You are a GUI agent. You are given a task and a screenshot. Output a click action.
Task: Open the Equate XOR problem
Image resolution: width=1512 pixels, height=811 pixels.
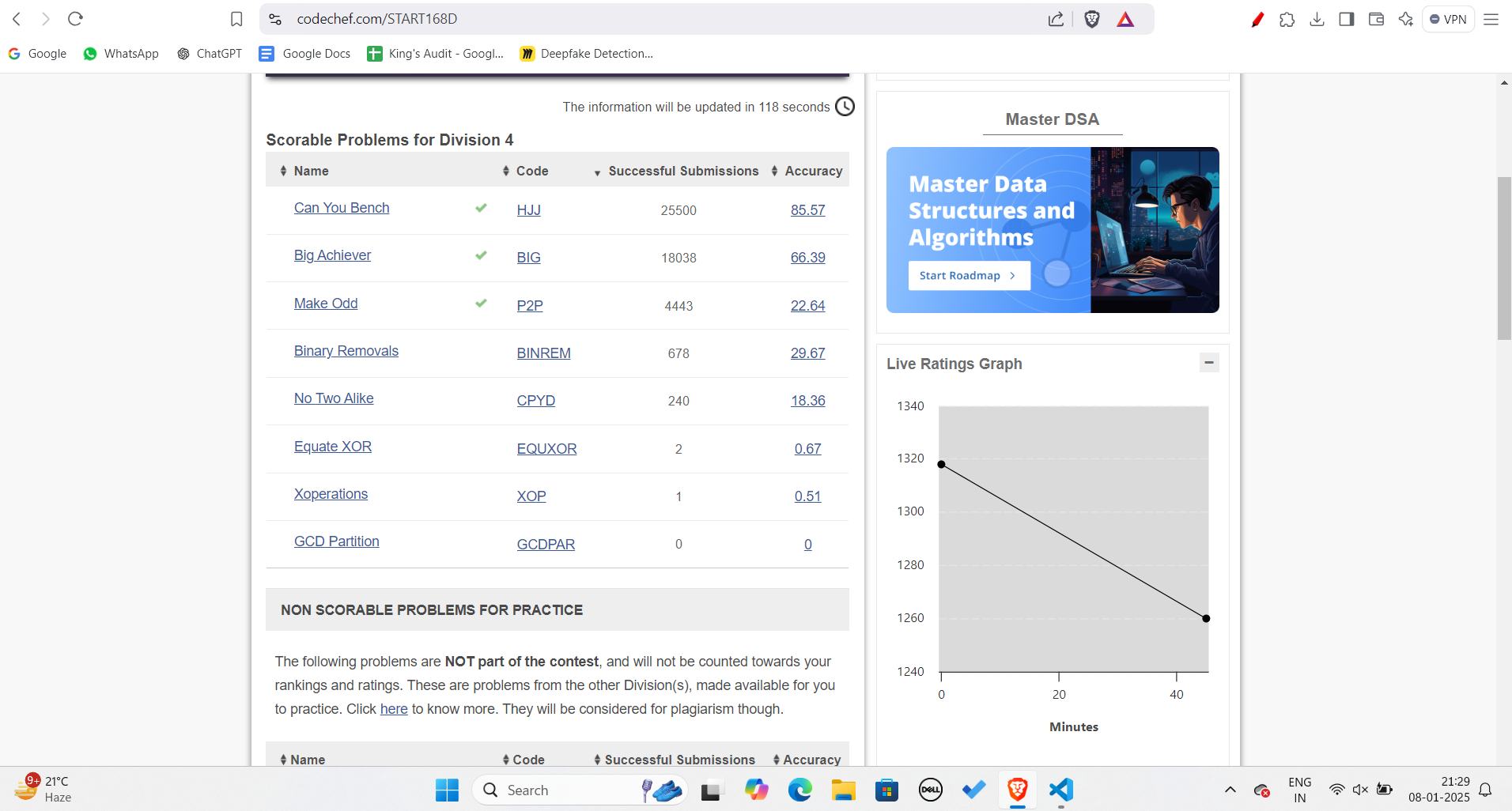[x=333, y=447]
